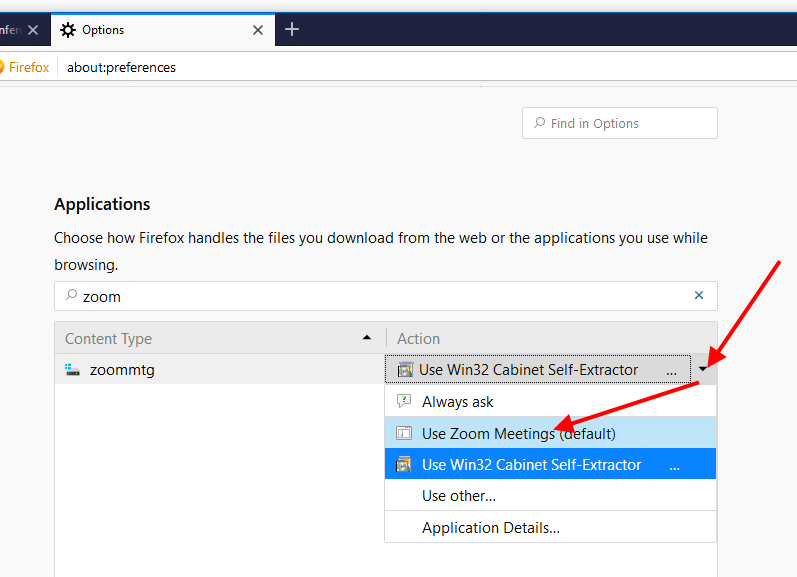Click the Zoom Meetings application icon in the list
The width and height of the screenshot is (797, 577).
pos(404,433)
